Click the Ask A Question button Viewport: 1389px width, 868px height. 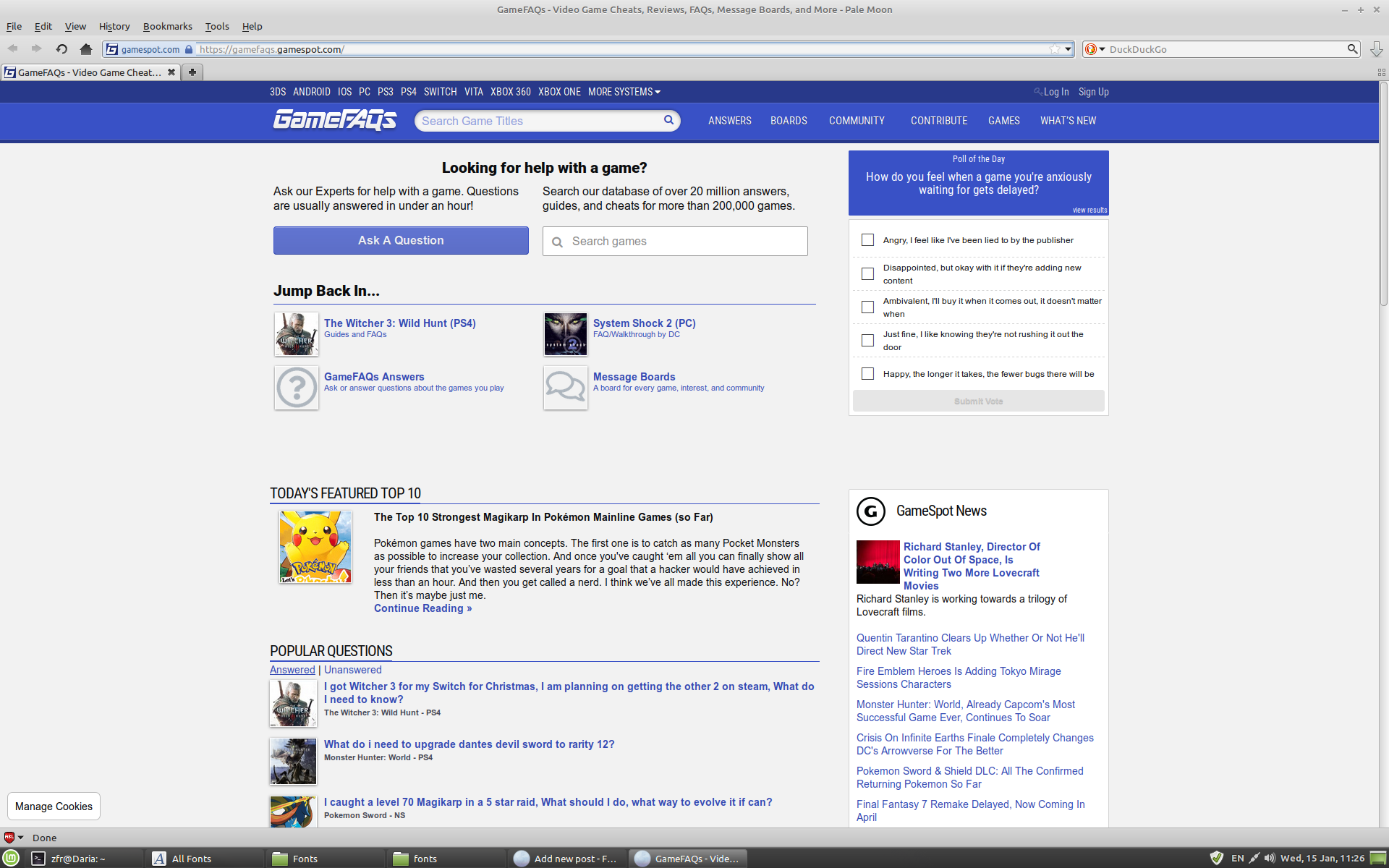click(401, 241)
